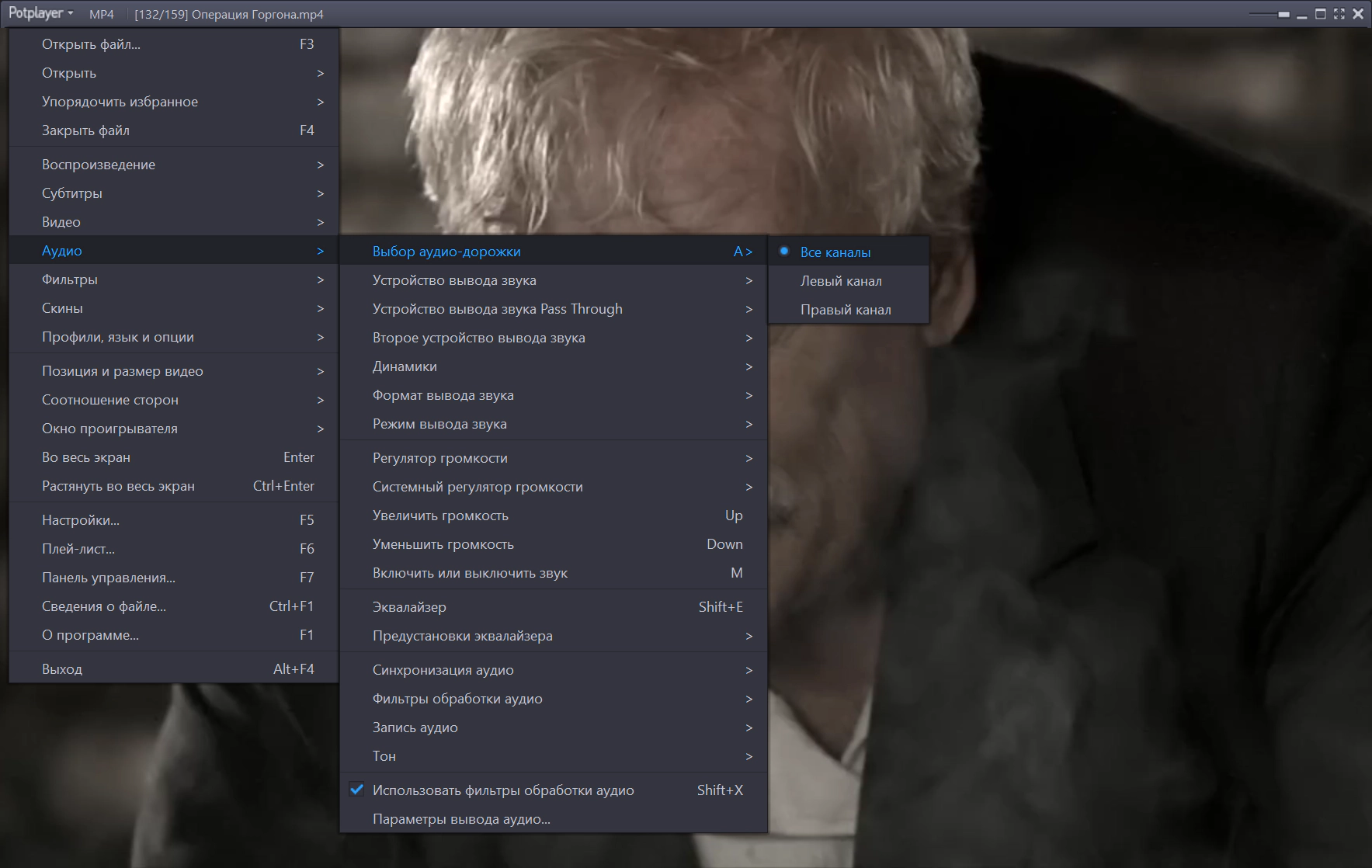Expand 'Упорядочить избранное' submenu

[174, 102]
